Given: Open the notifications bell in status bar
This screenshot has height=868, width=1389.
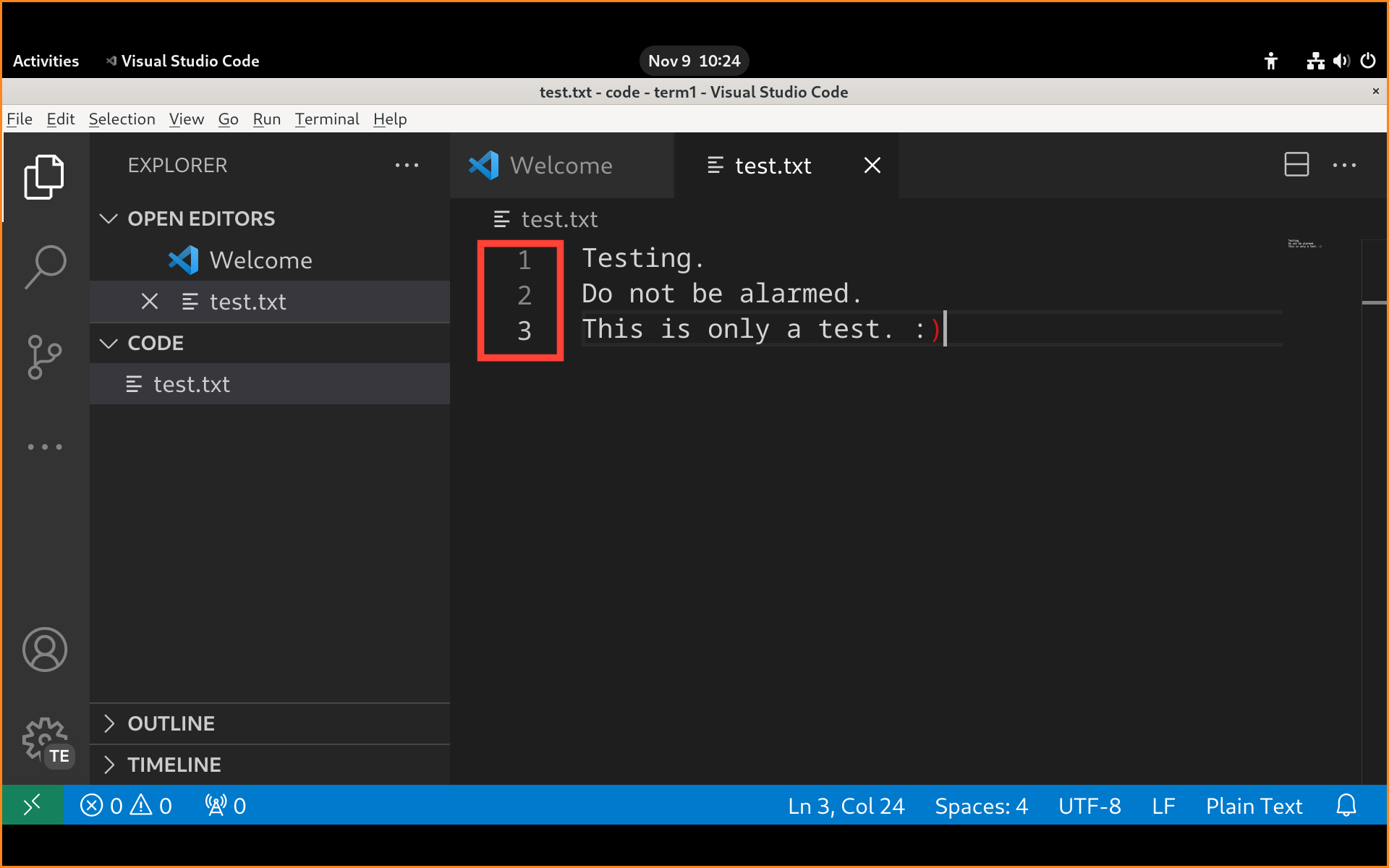Looking at the screenshot, I should pos(1346,806).
